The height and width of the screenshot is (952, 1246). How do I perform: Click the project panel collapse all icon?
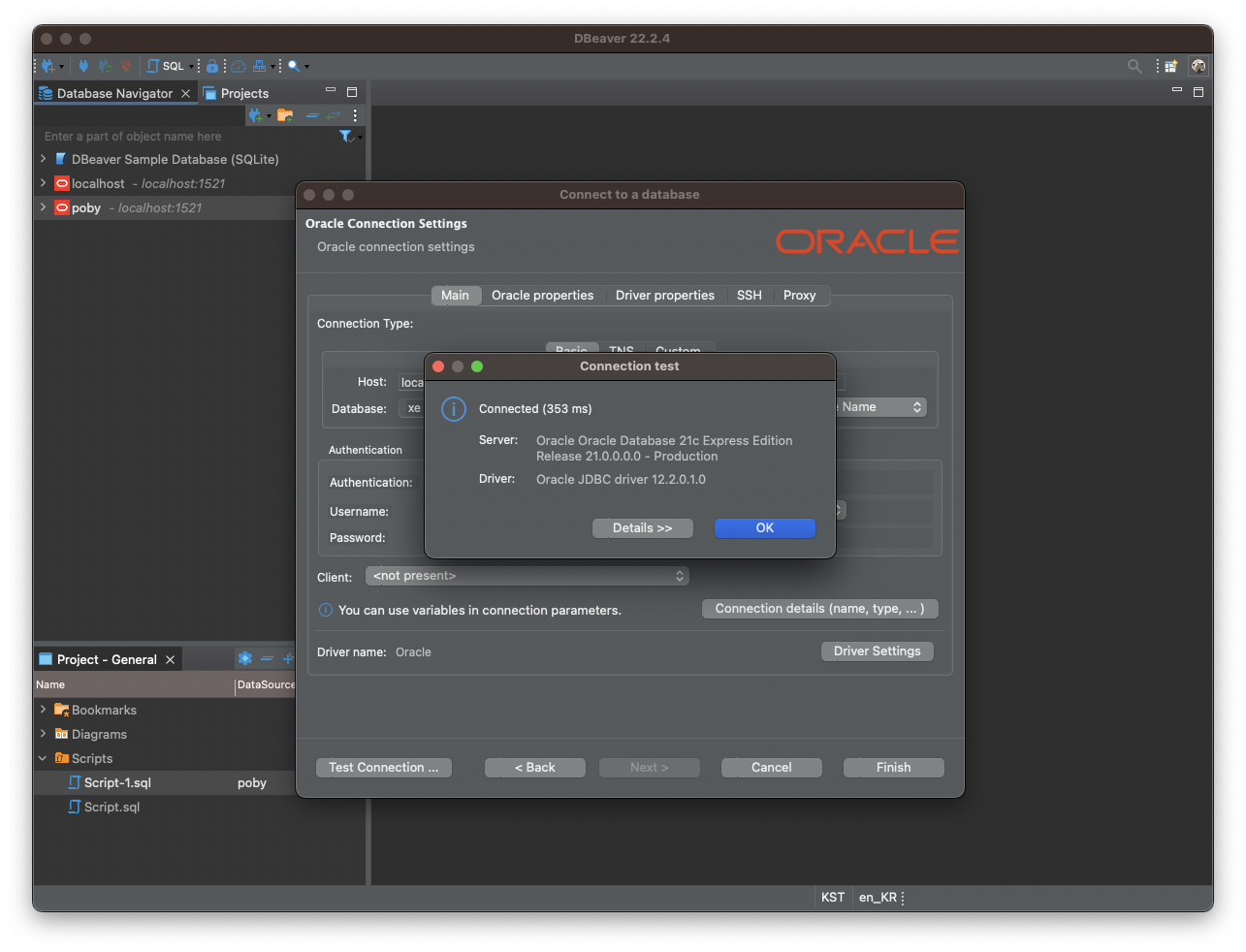coord(267,658)
